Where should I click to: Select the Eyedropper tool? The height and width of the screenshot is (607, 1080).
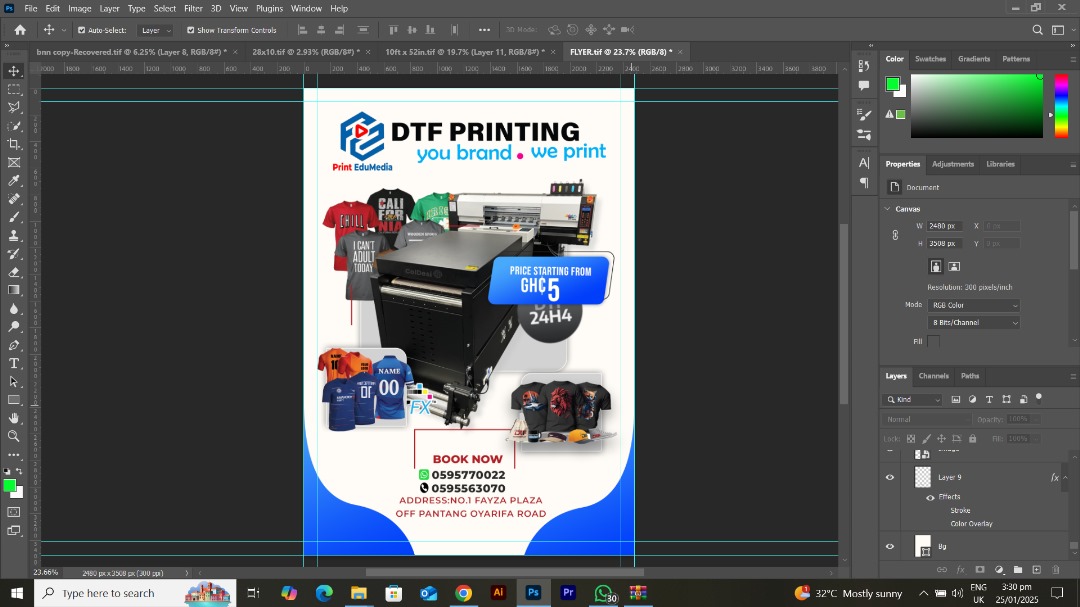coord(14,181)
